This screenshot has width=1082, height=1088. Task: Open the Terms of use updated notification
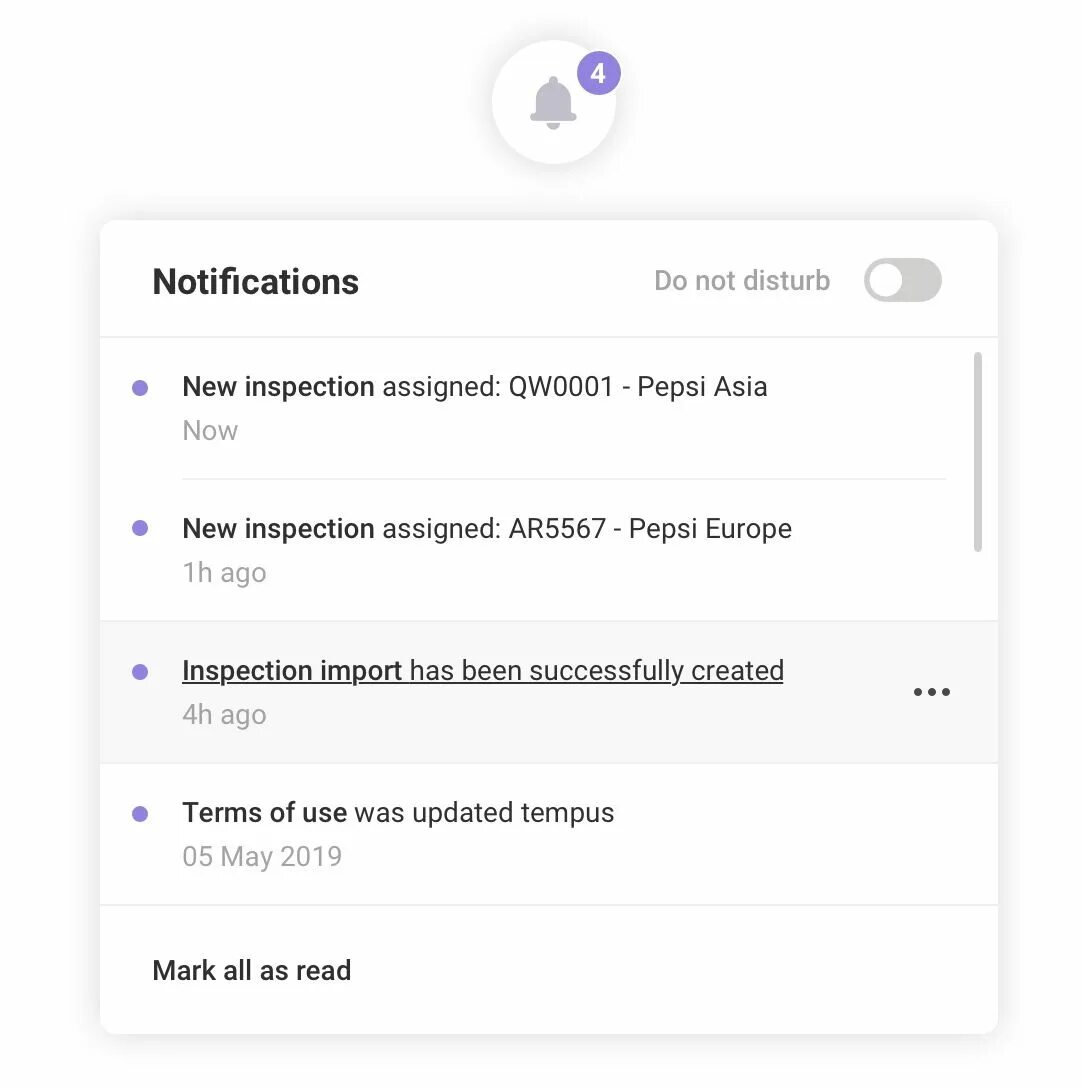[398, 813]
